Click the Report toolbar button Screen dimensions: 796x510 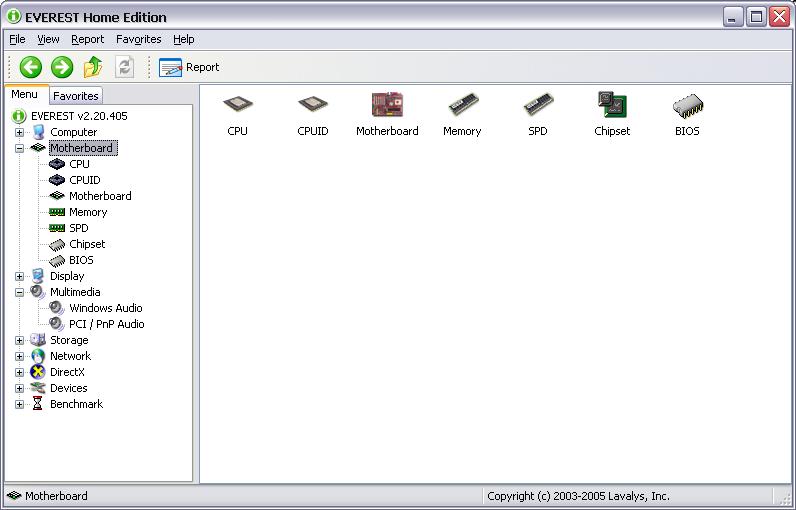click(190, 67)
